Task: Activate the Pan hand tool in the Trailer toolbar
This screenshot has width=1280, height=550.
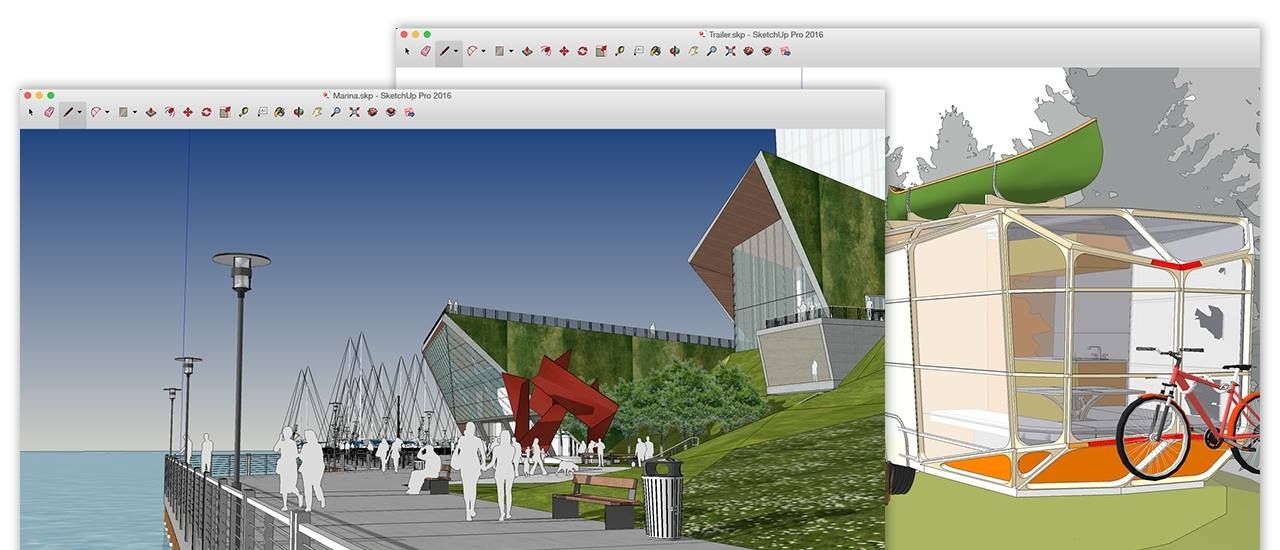Action: point(693,51)
